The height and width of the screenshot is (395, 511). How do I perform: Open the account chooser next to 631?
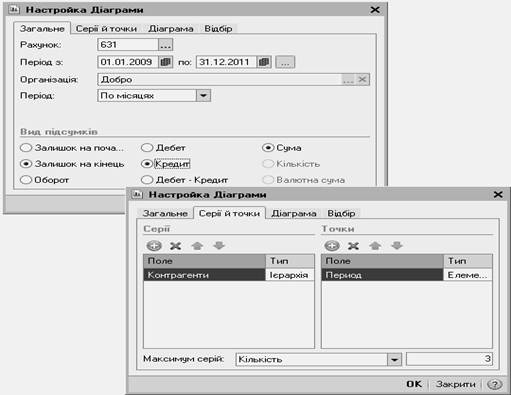point(165,45)
